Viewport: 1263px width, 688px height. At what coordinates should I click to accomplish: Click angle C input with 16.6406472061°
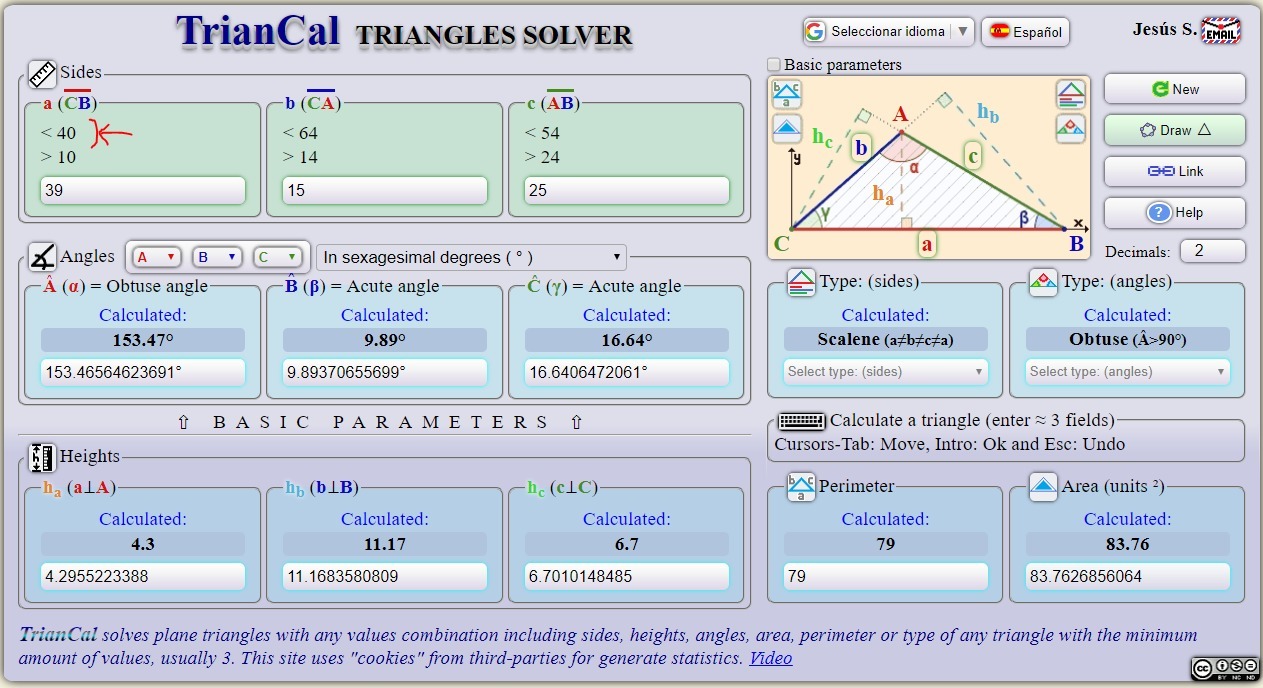click(627, 373)
